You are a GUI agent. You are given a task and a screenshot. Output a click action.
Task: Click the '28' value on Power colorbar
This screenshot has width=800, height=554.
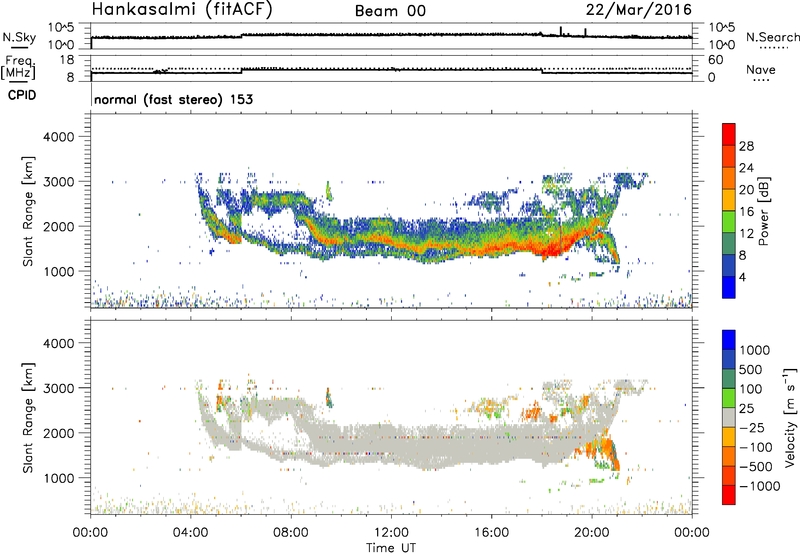(x=746, y=146)
